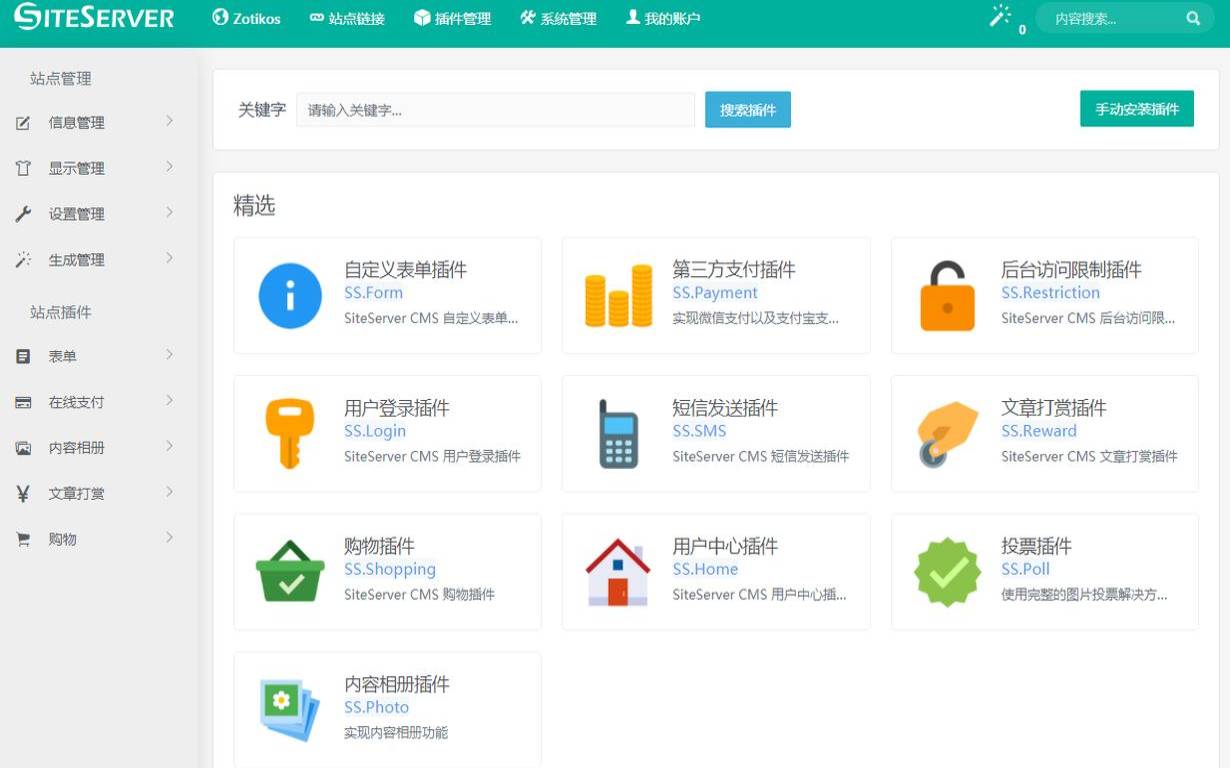Select the 短信发送插件 phone icon
Image resolution: width=1230 pixels, height=768 pixels.
click(617, 433)
